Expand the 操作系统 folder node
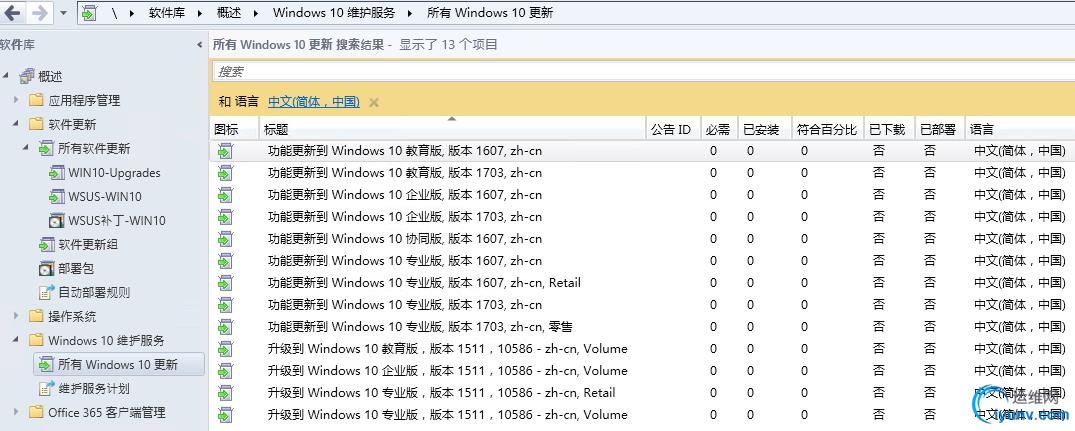 click(x=16, y=316)
